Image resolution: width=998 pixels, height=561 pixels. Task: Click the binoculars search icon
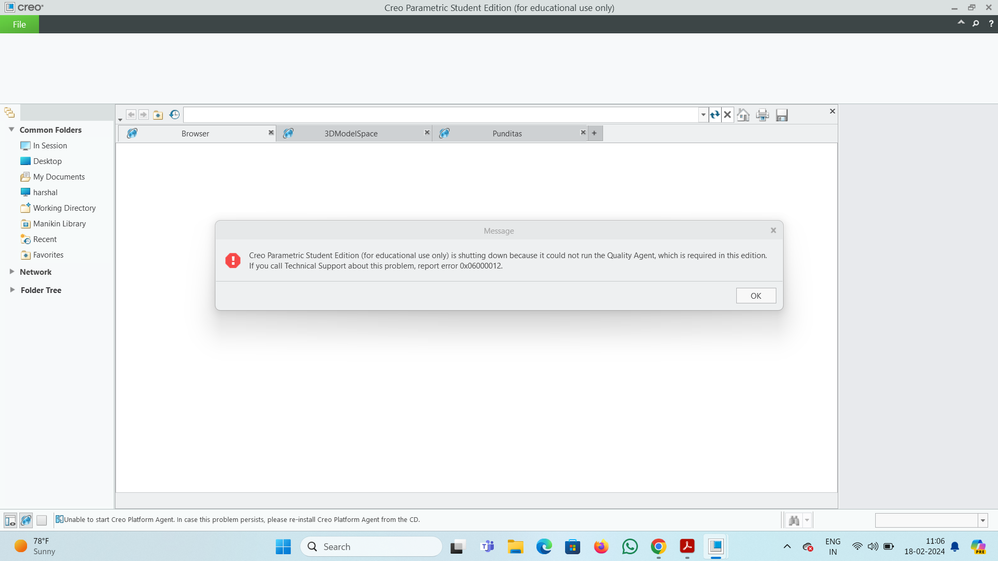tap(794, 520)
